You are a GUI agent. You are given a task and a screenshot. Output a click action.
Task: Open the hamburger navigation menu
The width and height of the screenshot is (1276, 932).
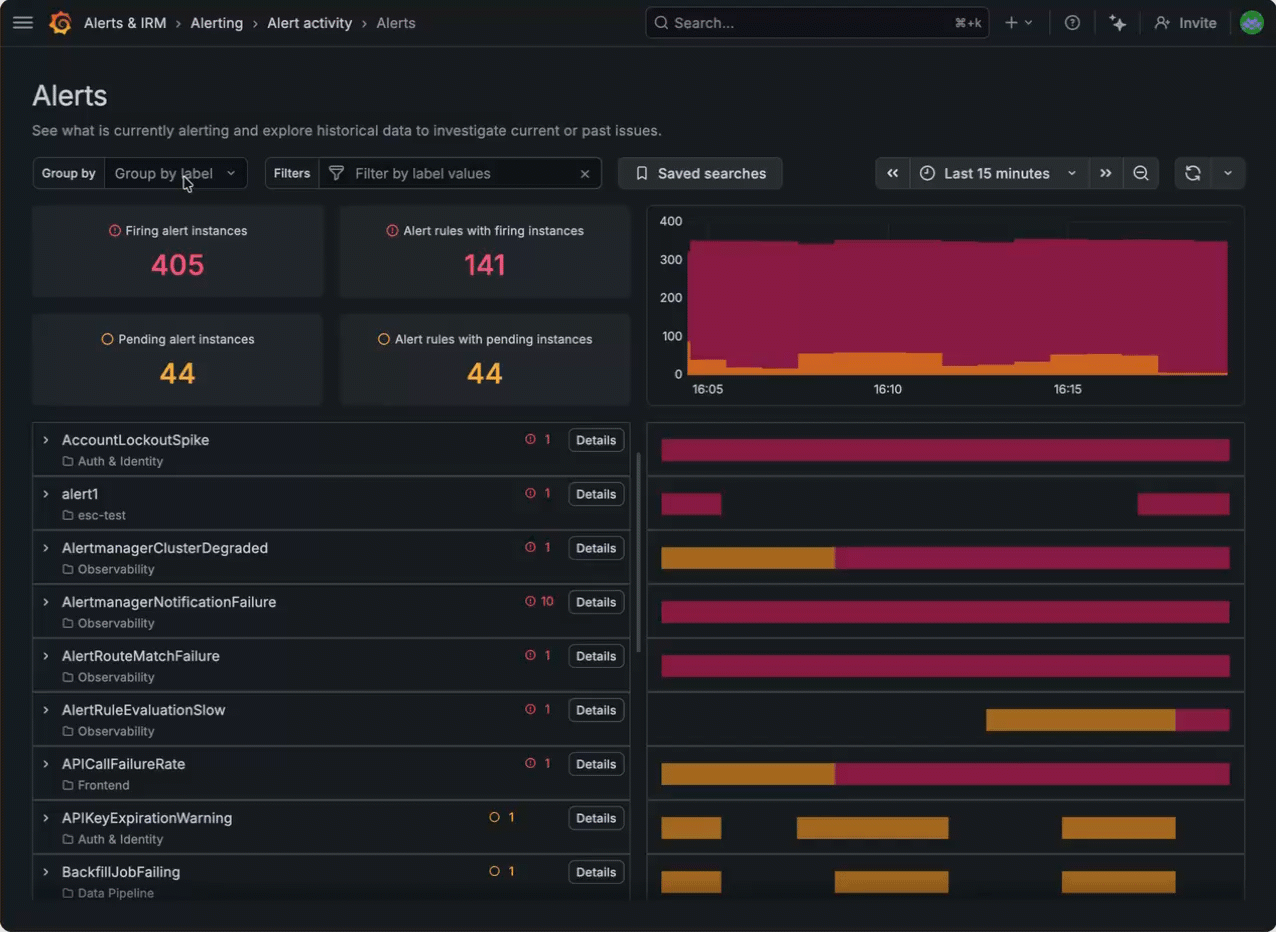coord(23,22)
